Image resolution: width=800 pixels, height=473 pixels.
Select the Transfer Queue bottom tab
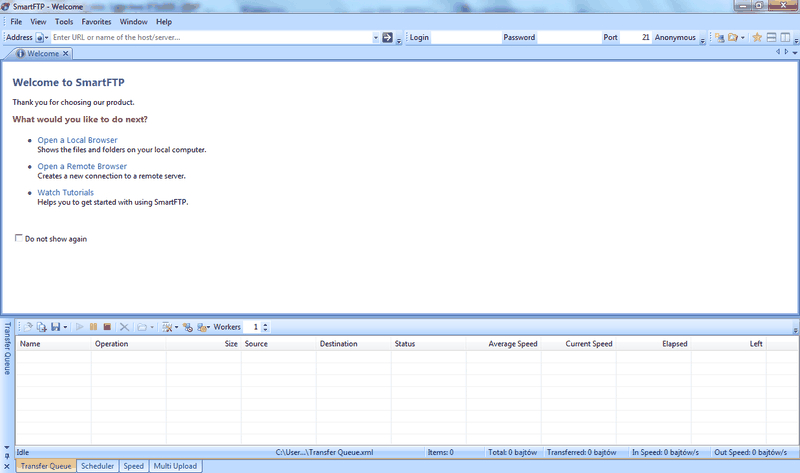46,466
